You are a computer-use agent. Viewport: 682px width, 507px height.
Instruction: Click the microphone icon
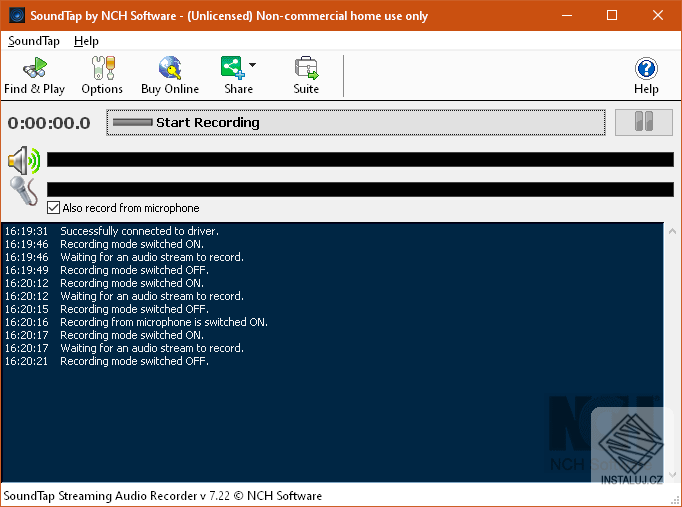[x=24, y=190]
